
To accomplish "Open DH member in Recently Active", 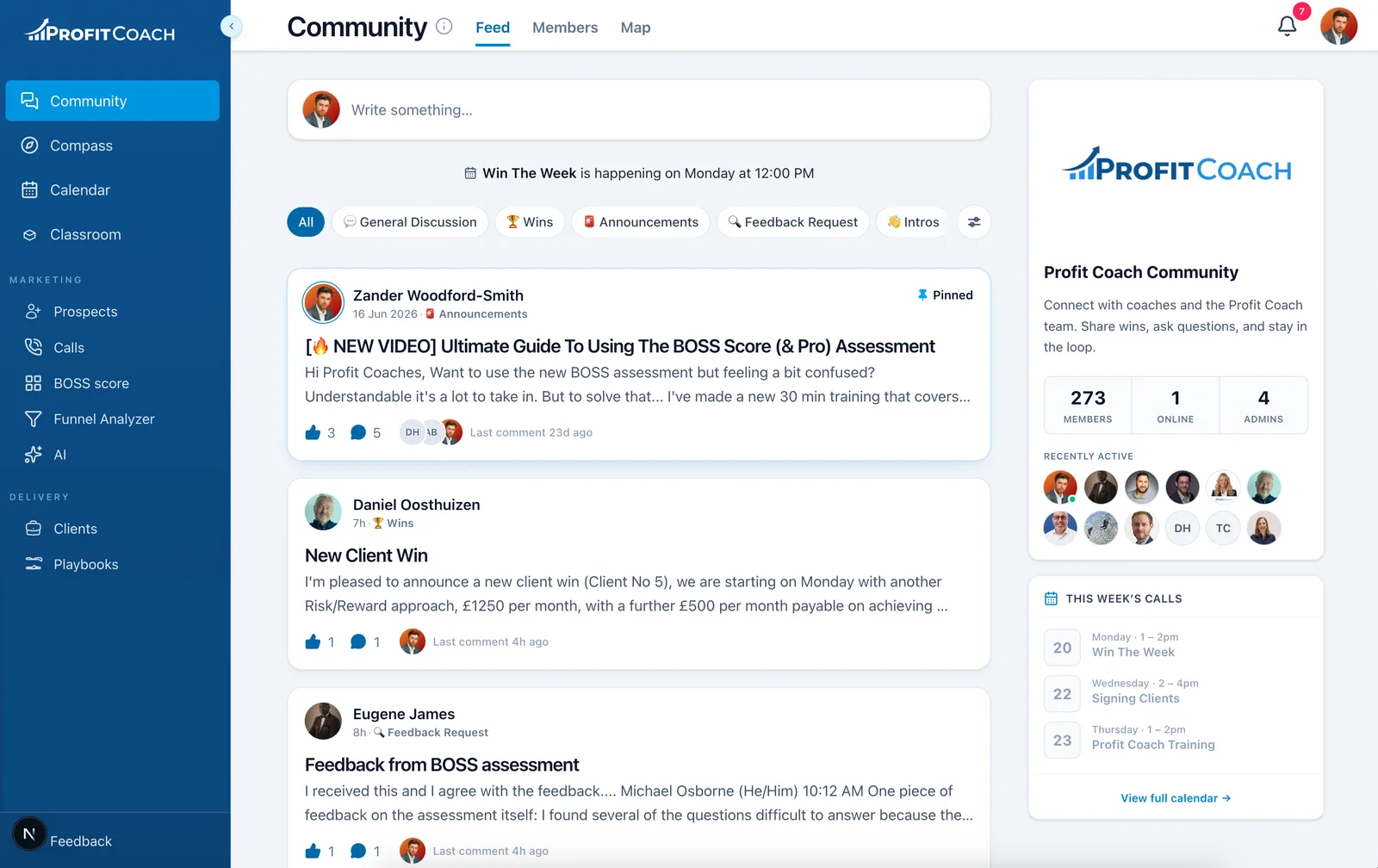I will pyautogui.click(x=1182, y=528).
